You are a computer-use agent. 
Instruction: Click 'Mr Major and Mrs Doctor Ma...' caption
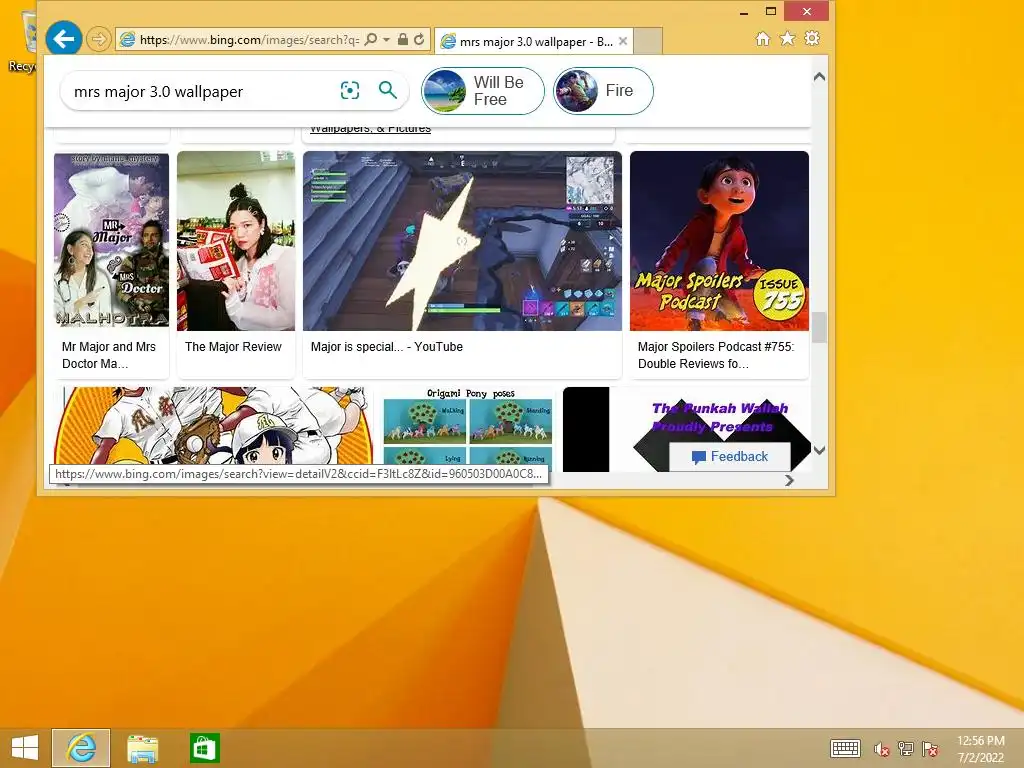tap(109, 355)
